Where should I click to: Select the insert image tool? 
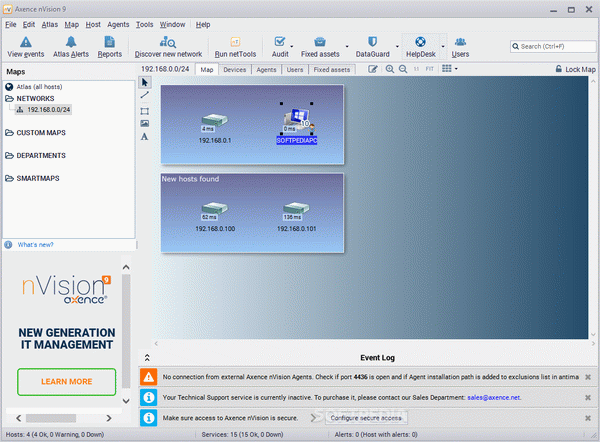(x=145, y=123)
